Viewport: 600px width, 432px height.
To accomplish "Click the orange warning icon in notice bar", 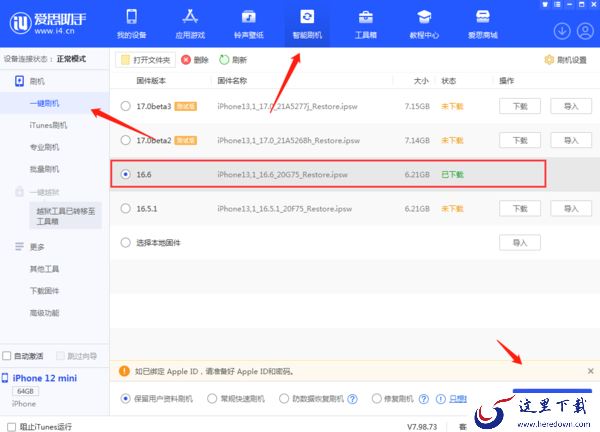I will (x=124, y=371).
